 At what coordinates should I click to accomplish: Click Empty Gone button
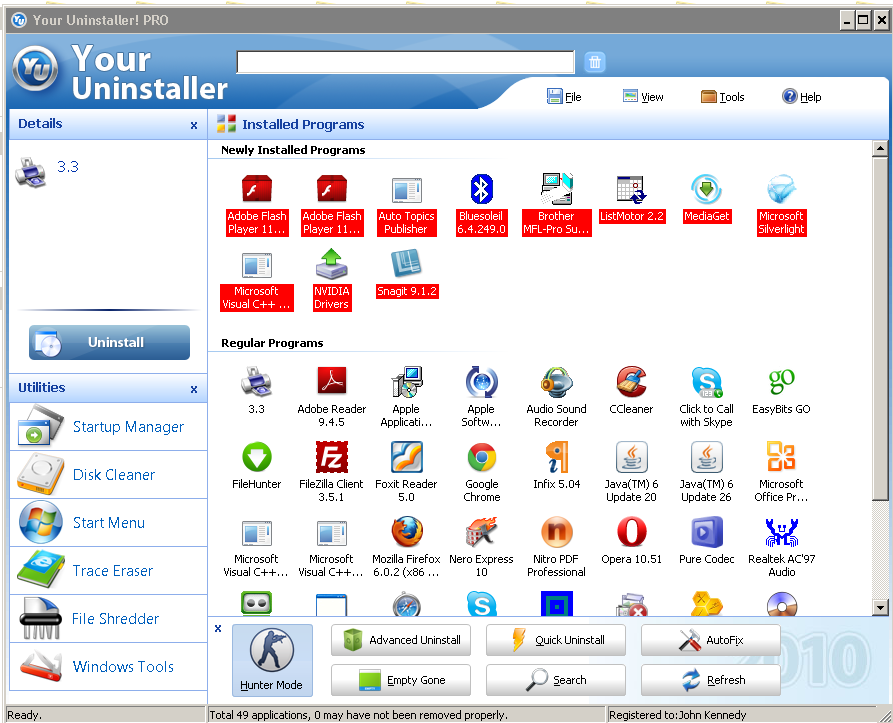(x=401, y=680)
